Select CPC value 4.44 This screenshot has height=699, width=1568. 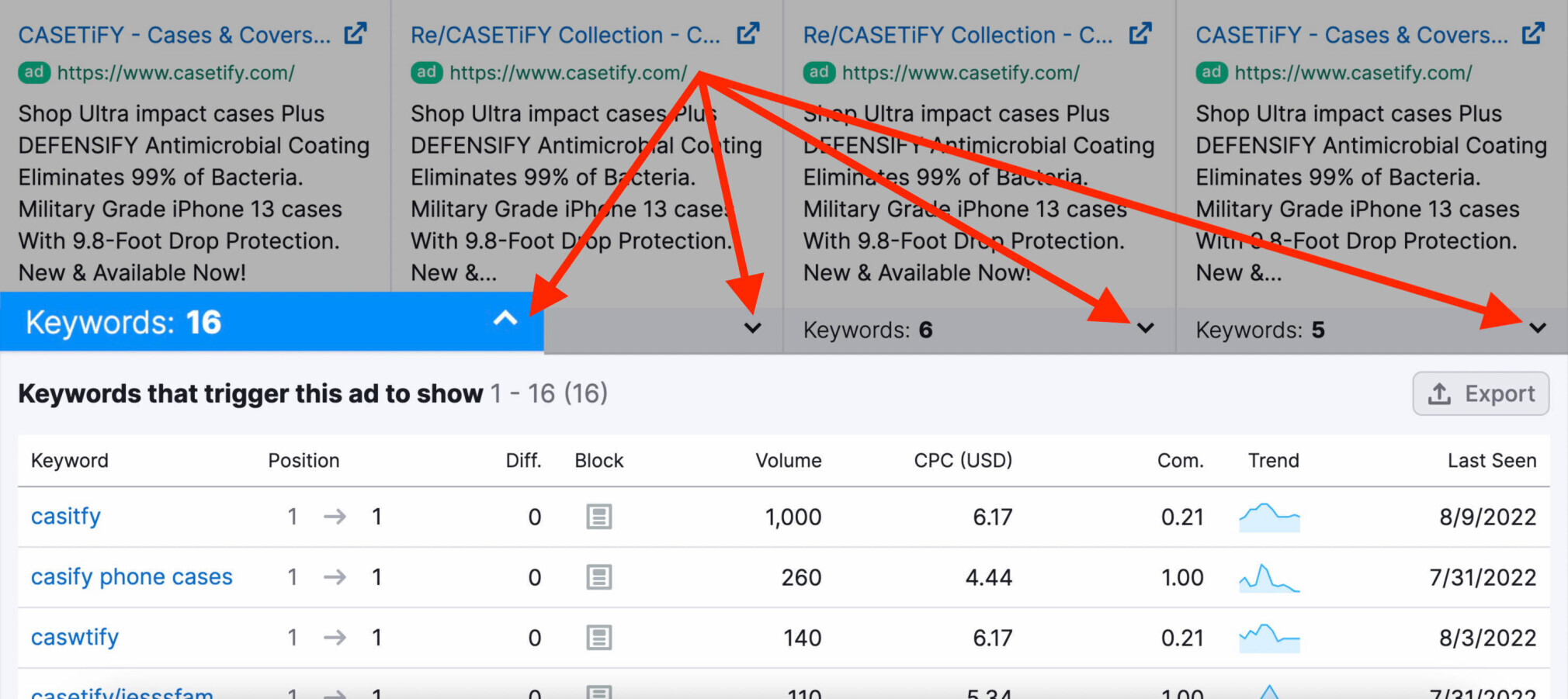click(989, 577)
